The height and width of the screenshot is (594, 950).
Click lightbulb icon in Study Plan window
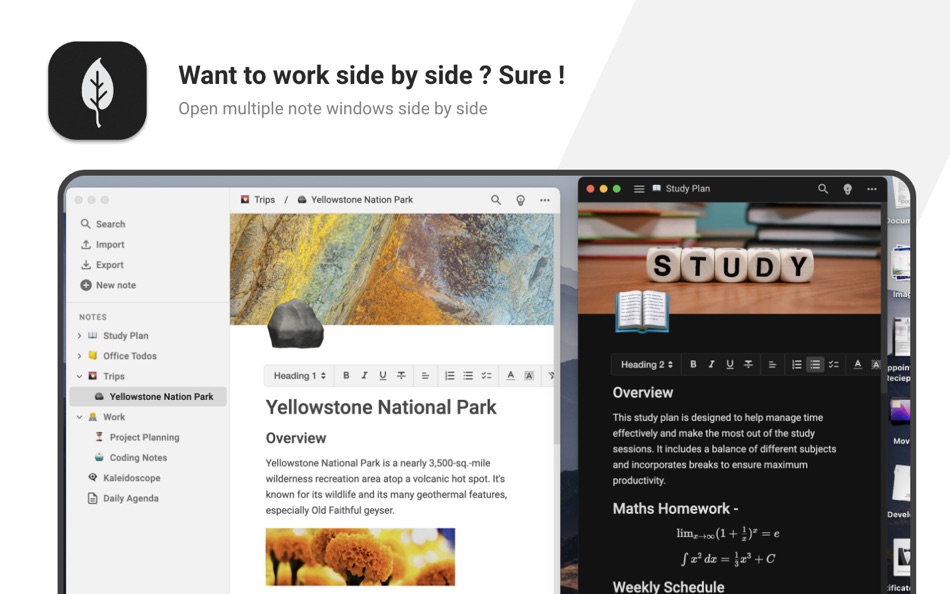point(847,189)
